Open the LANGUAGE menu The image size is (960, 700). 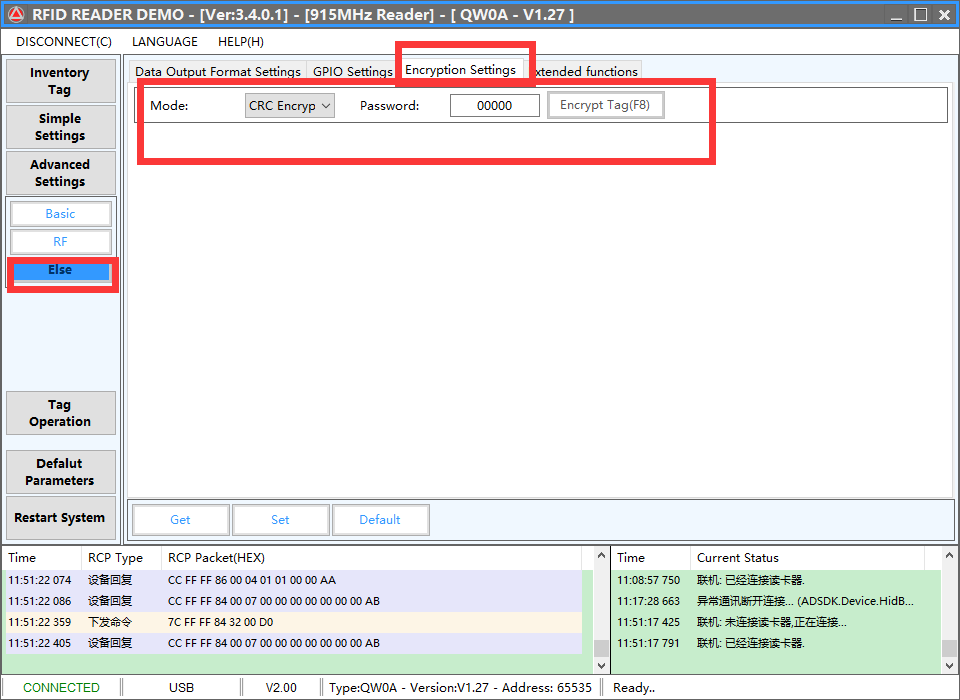pos(165,42)
